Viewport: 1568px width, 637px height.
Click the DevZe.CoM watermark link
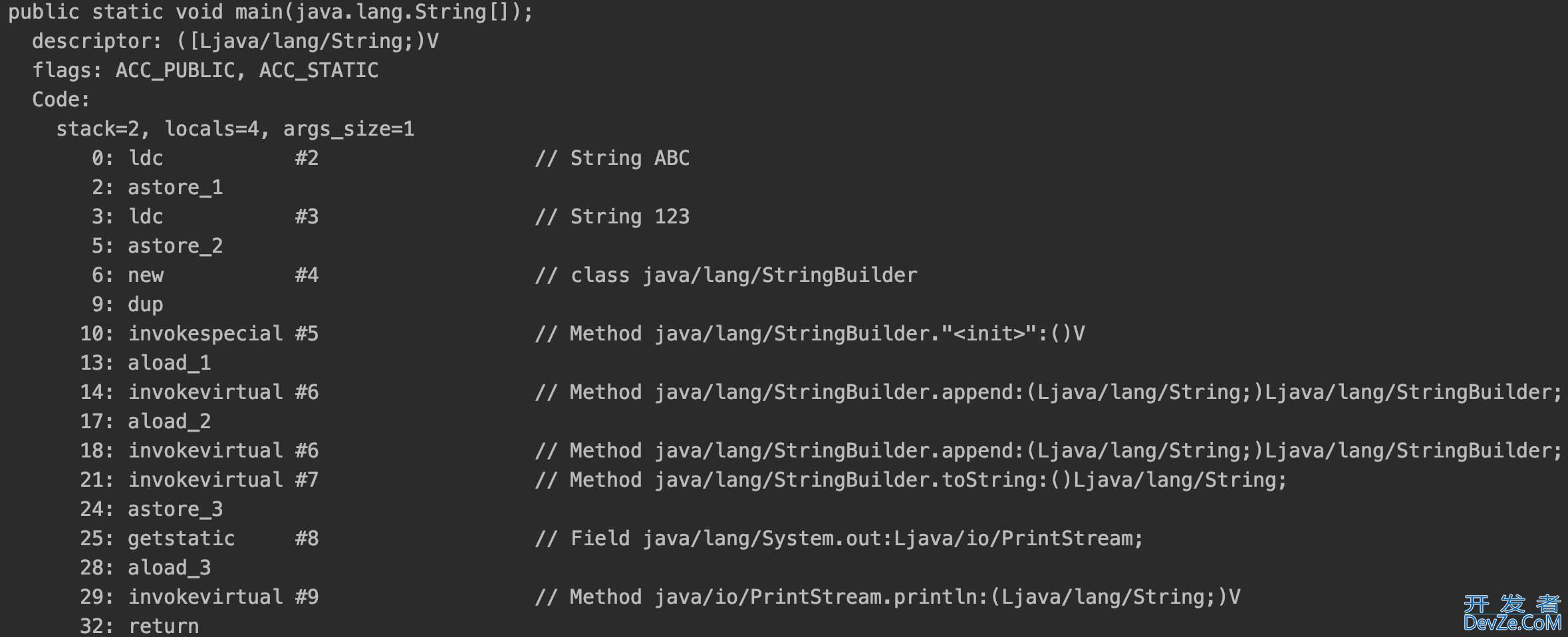coord(1511,623)
